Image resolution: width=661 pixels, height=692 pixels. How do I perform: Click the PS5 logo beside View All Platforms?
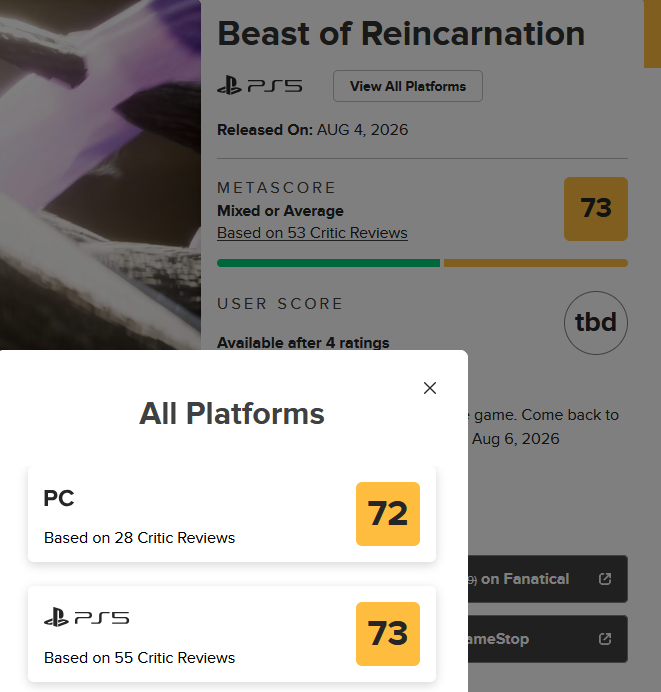(260, 86)
